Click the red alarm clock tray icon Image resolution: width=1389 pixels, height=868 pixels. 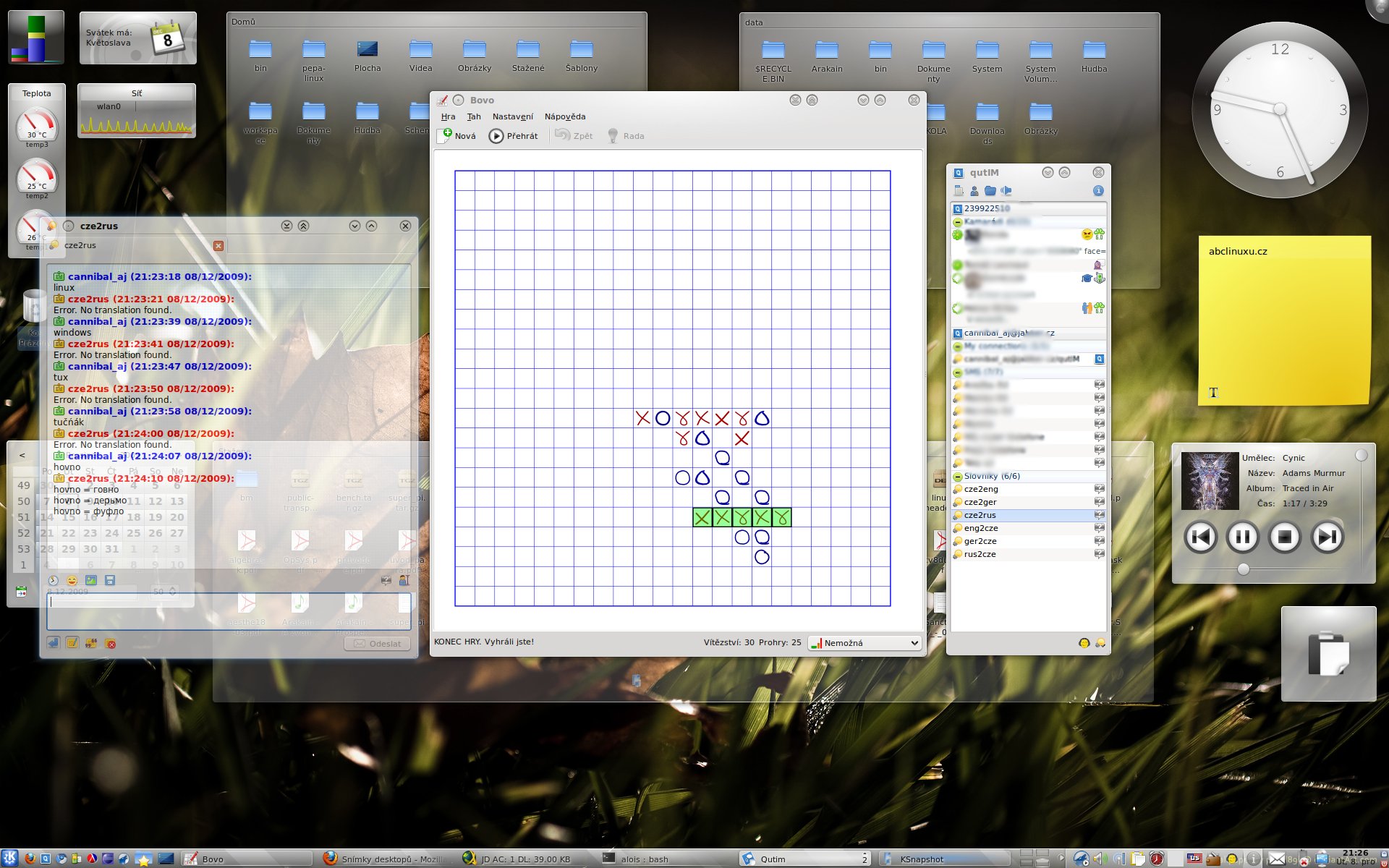pyautogui.click(x=1156, y=859)
